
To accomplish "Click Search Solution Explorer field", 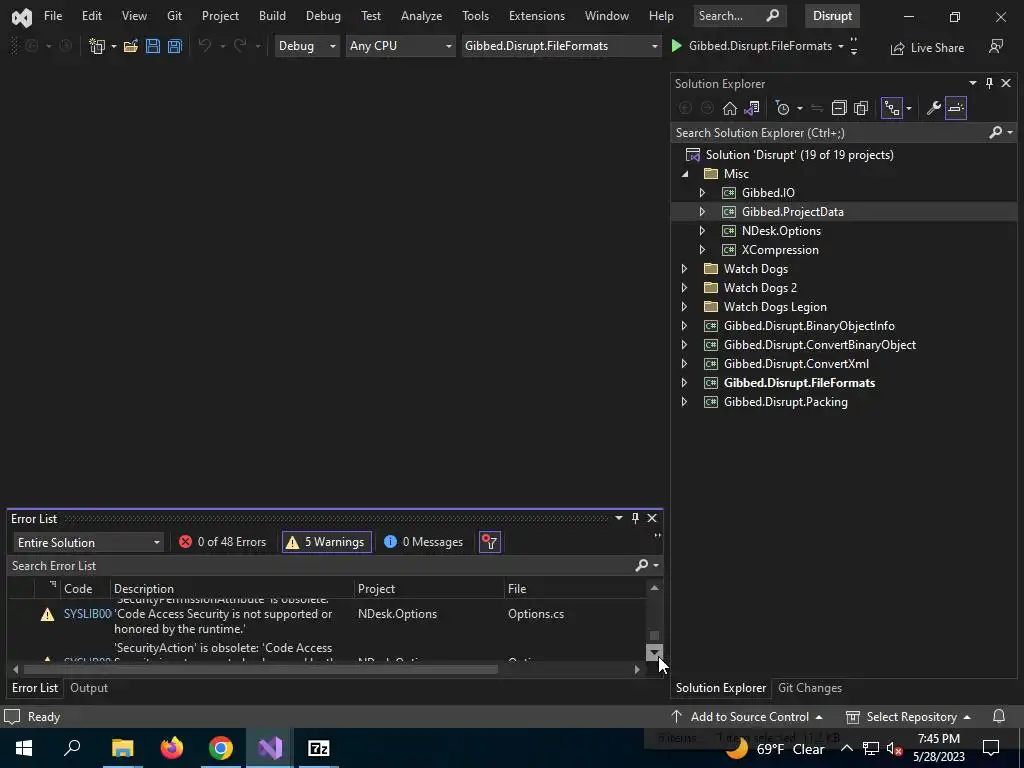I will 828,133.
